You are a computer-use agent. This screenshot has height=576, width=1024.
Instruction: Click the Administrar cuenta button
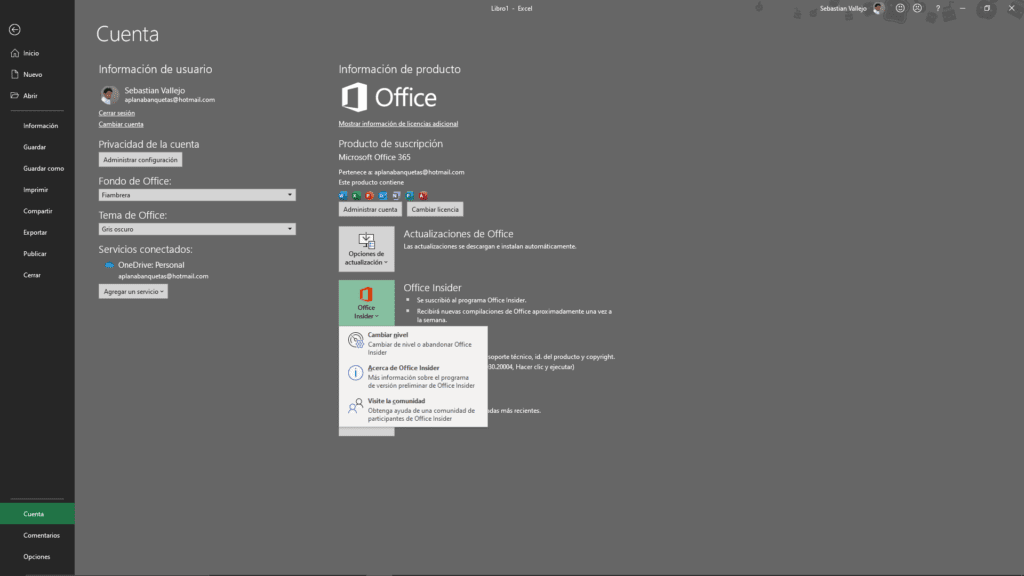coord(370,209)
